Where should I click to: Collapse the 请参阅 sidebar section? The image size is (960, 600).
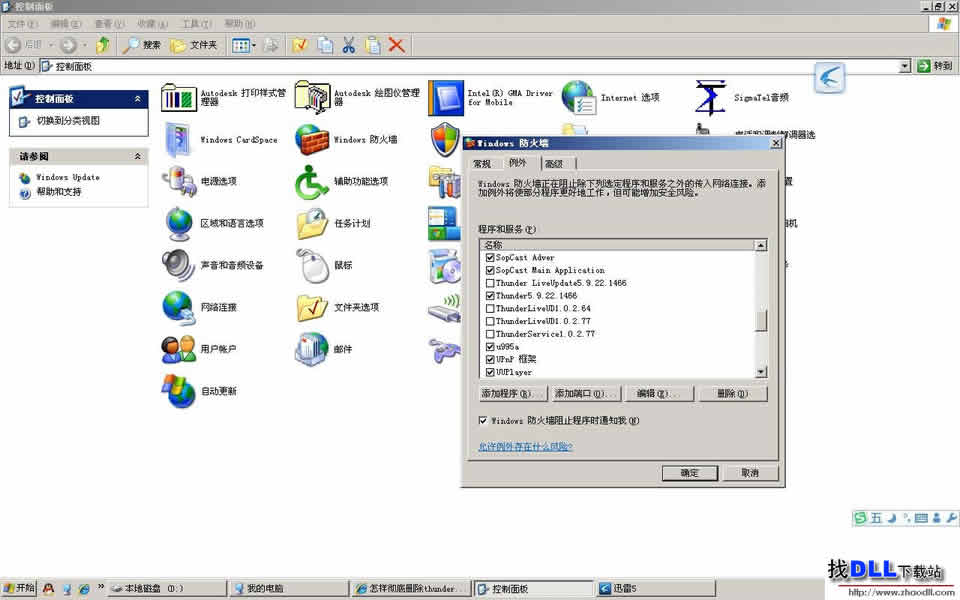coord(138,156)
